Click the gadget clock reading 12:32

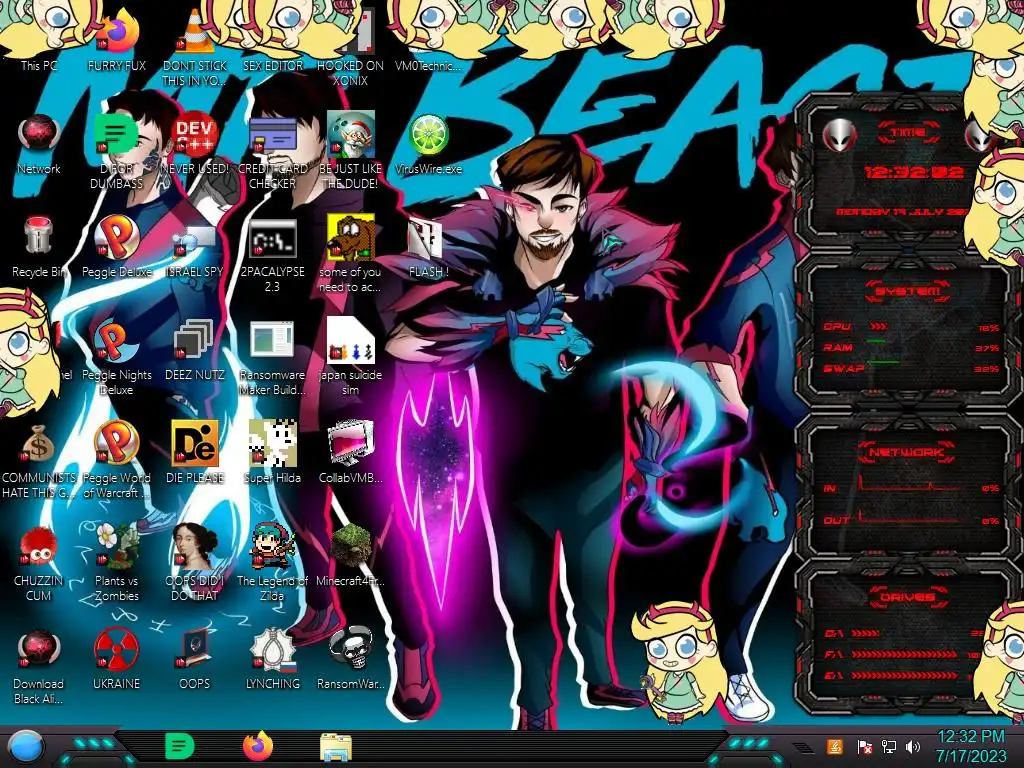914,172
